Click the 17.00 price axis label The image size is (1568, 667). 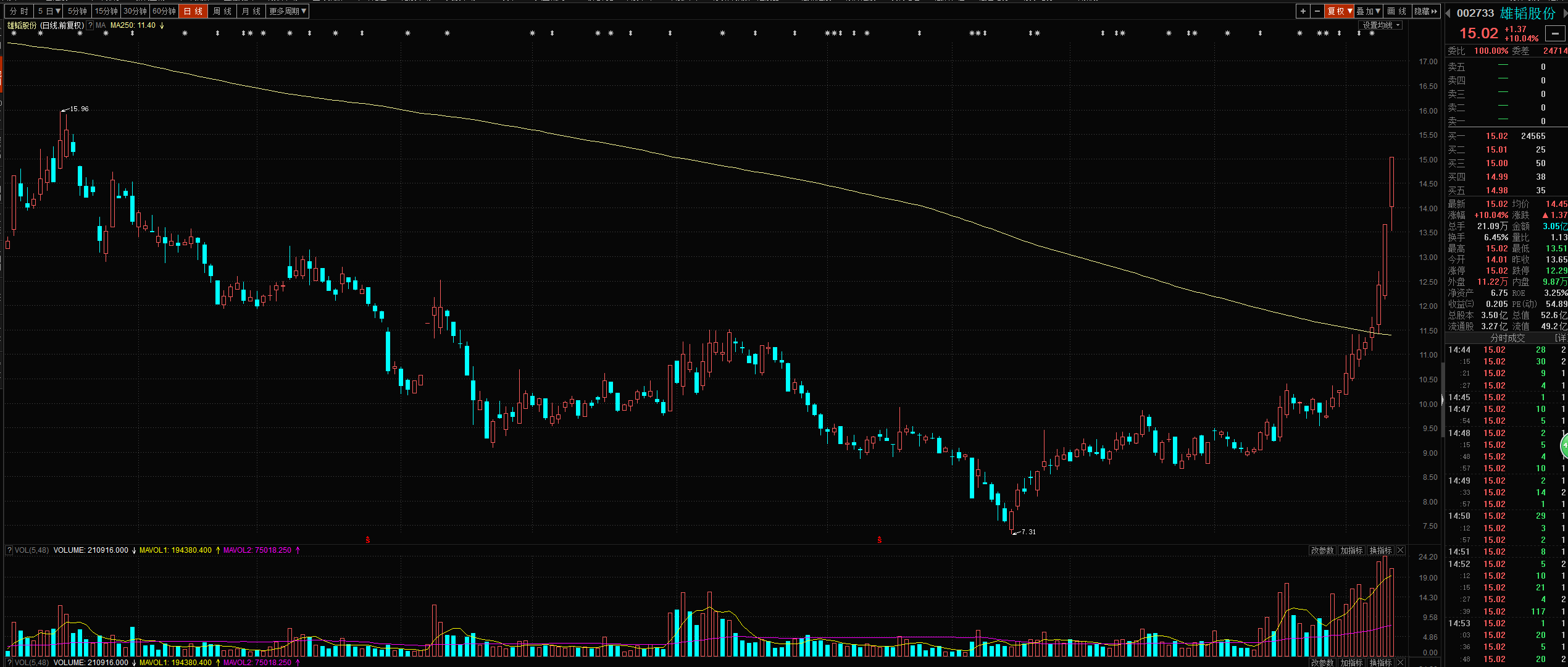point(1428,62)
